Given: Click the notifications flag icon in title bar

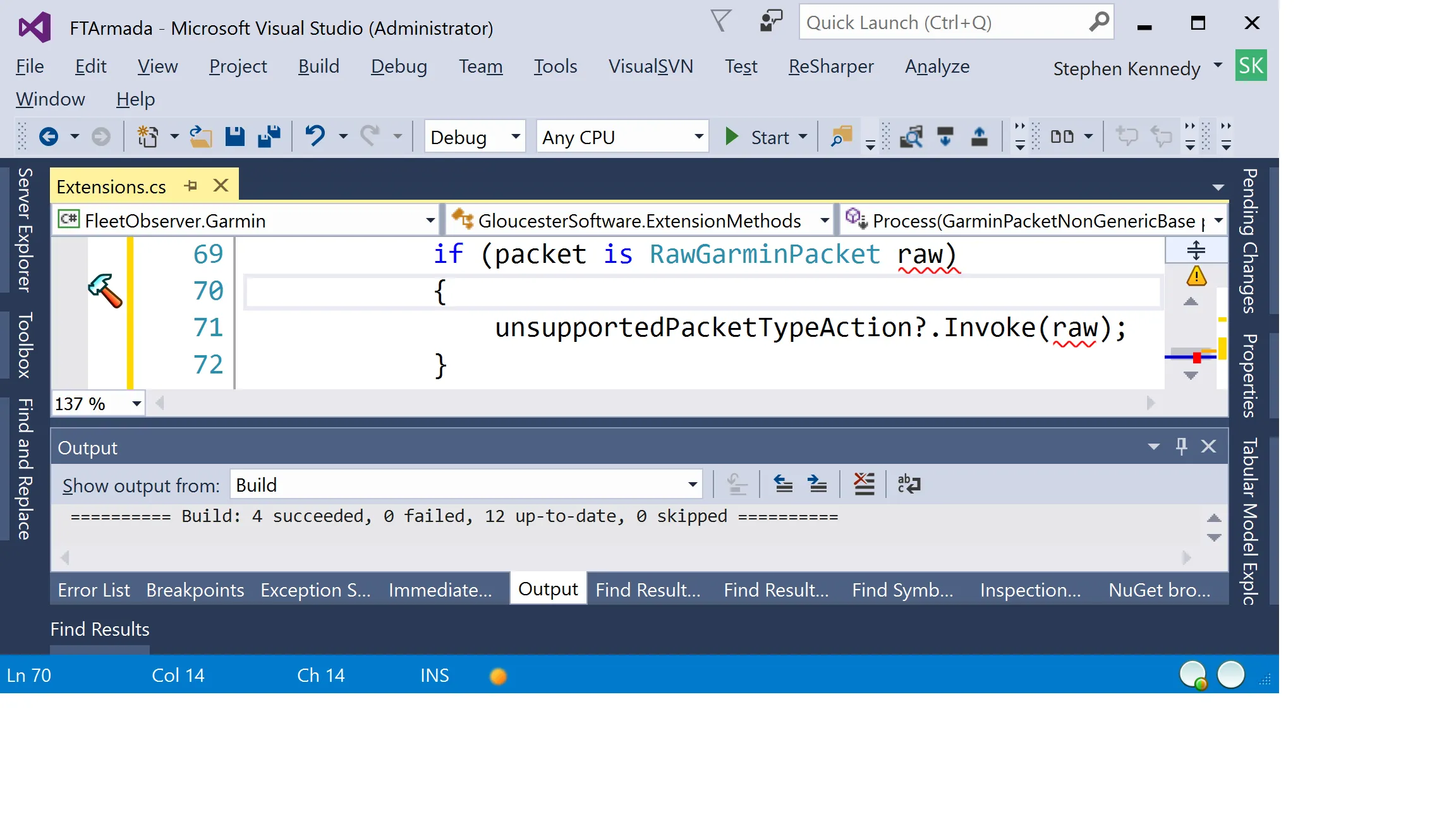Looking at the screenshot, I should (x=721, y=21).
